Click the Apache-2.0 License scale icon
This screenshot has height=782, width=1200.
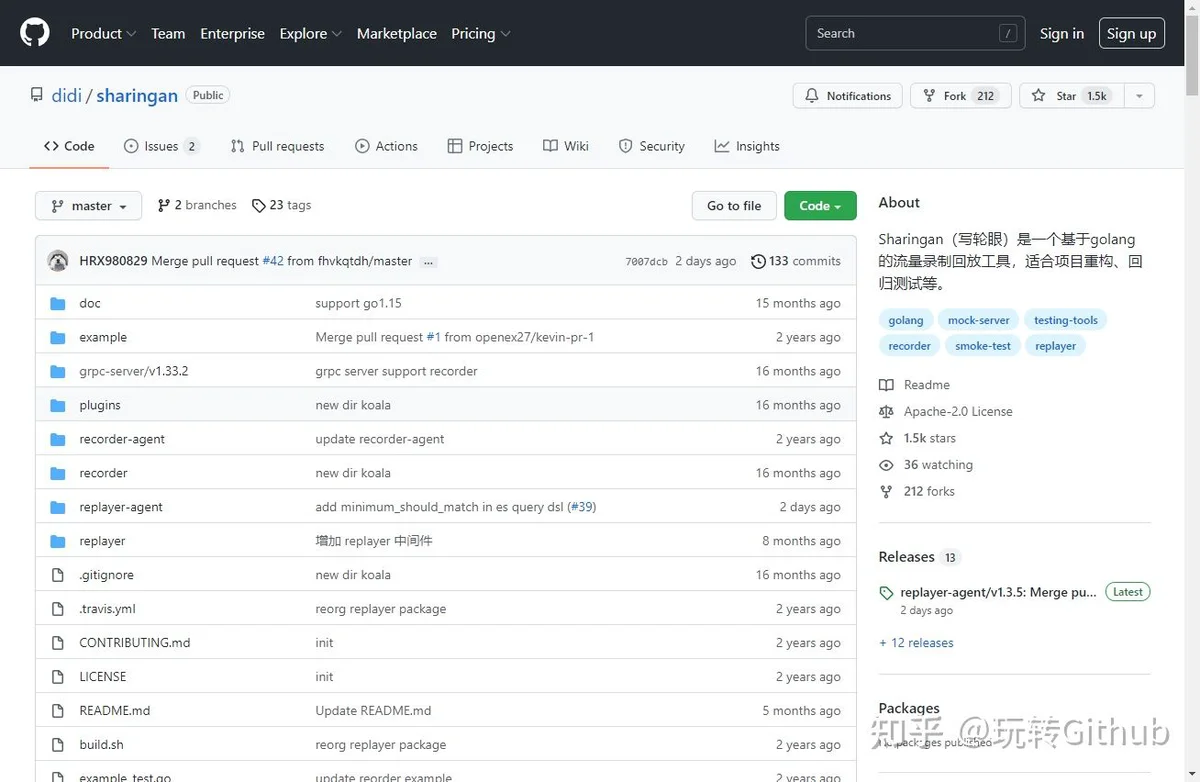[886, 411]
